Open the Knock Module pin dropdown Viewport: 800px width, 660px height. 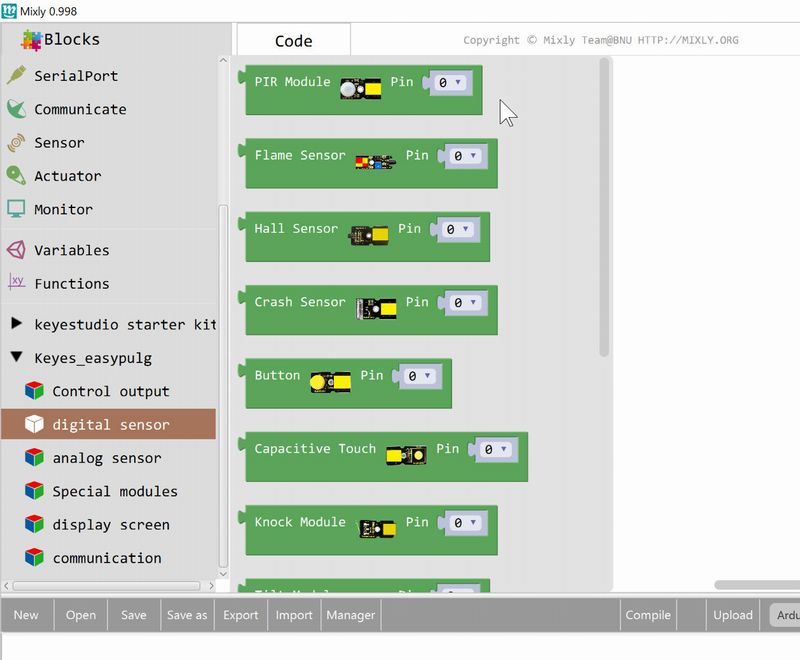464,523
